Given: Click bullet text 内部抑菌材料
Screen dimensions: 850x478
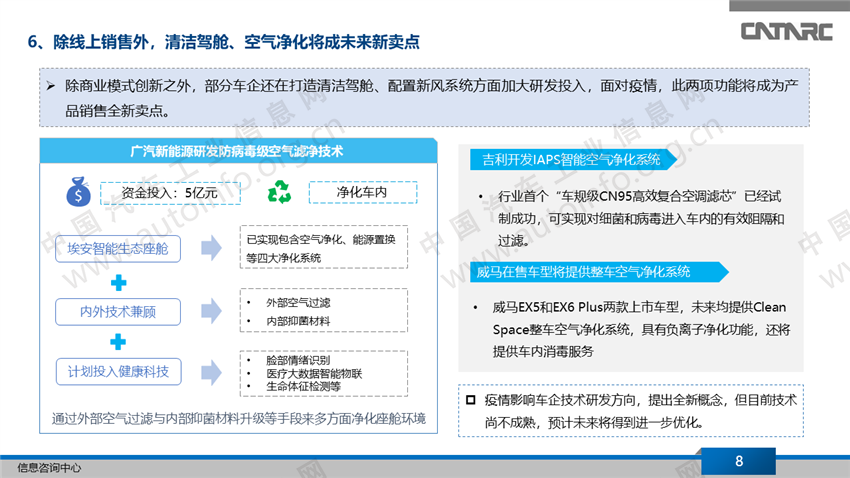Looking at the screenshot, I should (x=298, y=321).
